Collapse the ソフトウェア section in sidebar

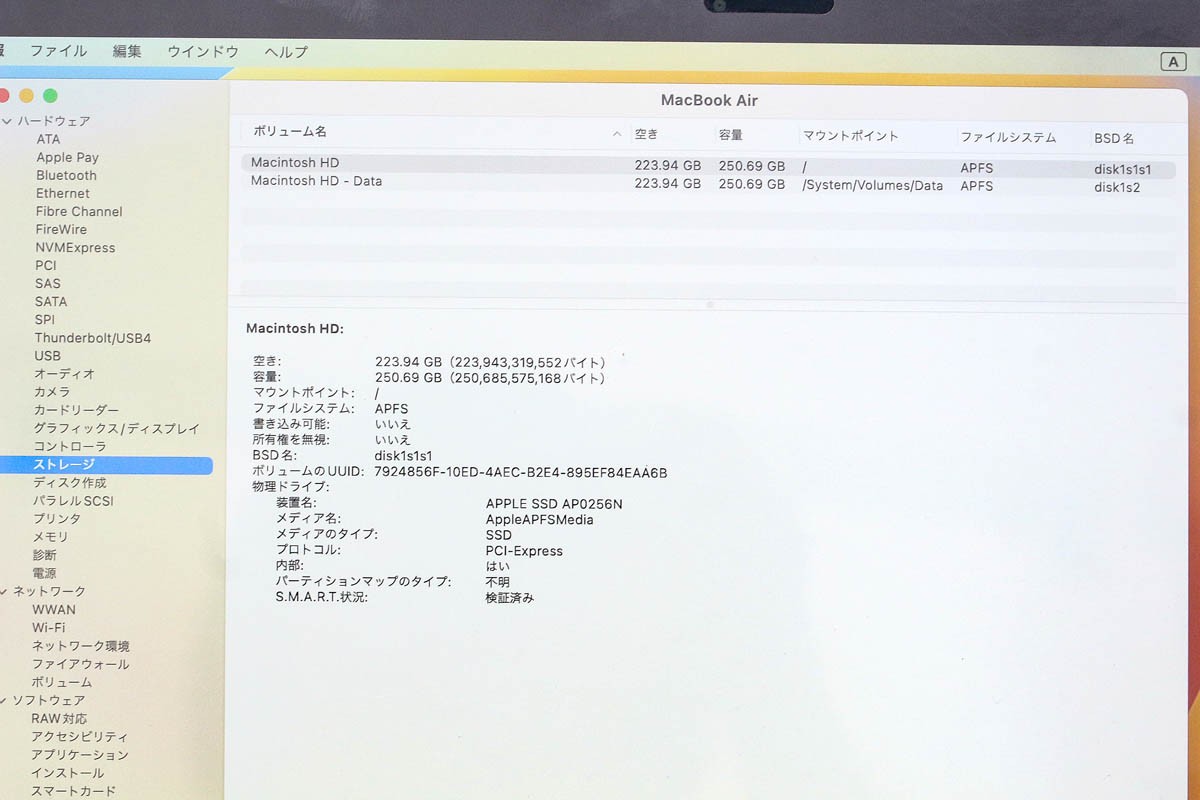(5, 700)
